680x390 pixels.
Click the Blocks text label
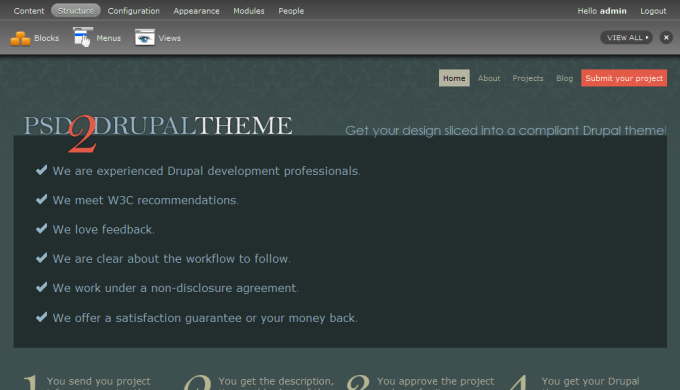(x=46, y=38)
